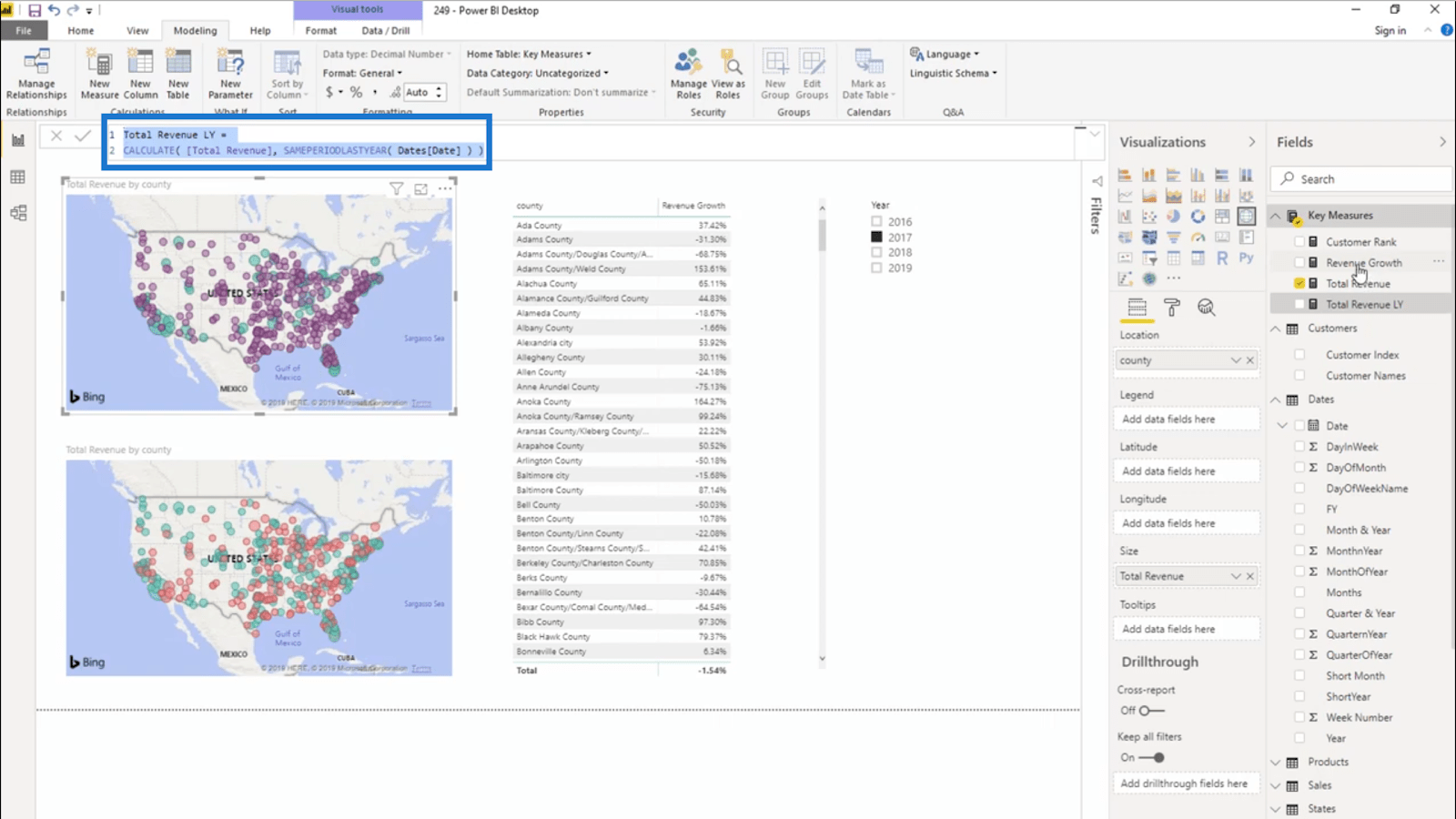Choose the Map visualization icon
This screenshot has width=1456, height=819.
point(1247,216)
